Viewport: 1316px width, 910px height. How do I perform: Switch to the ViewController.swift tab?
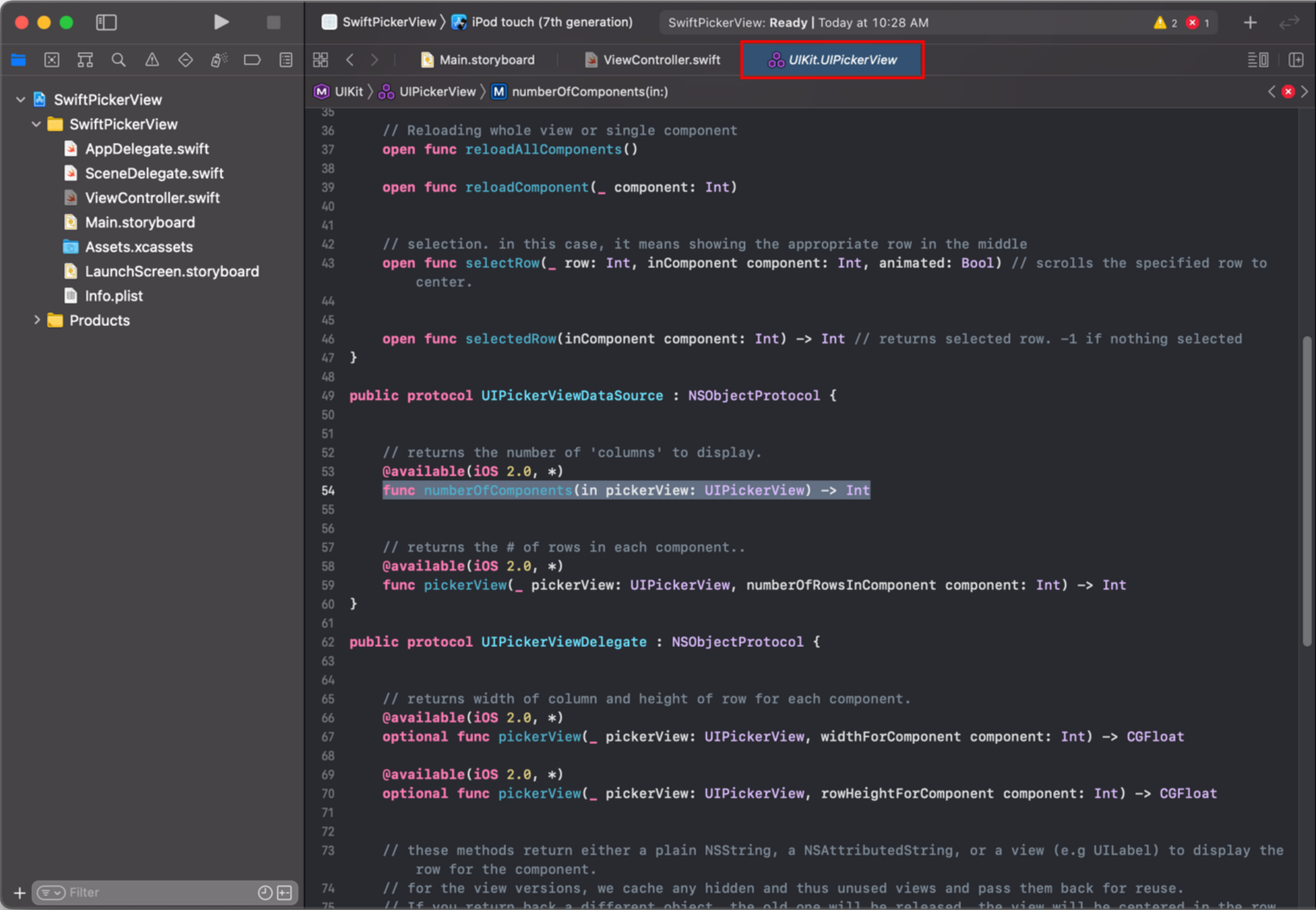652,60
